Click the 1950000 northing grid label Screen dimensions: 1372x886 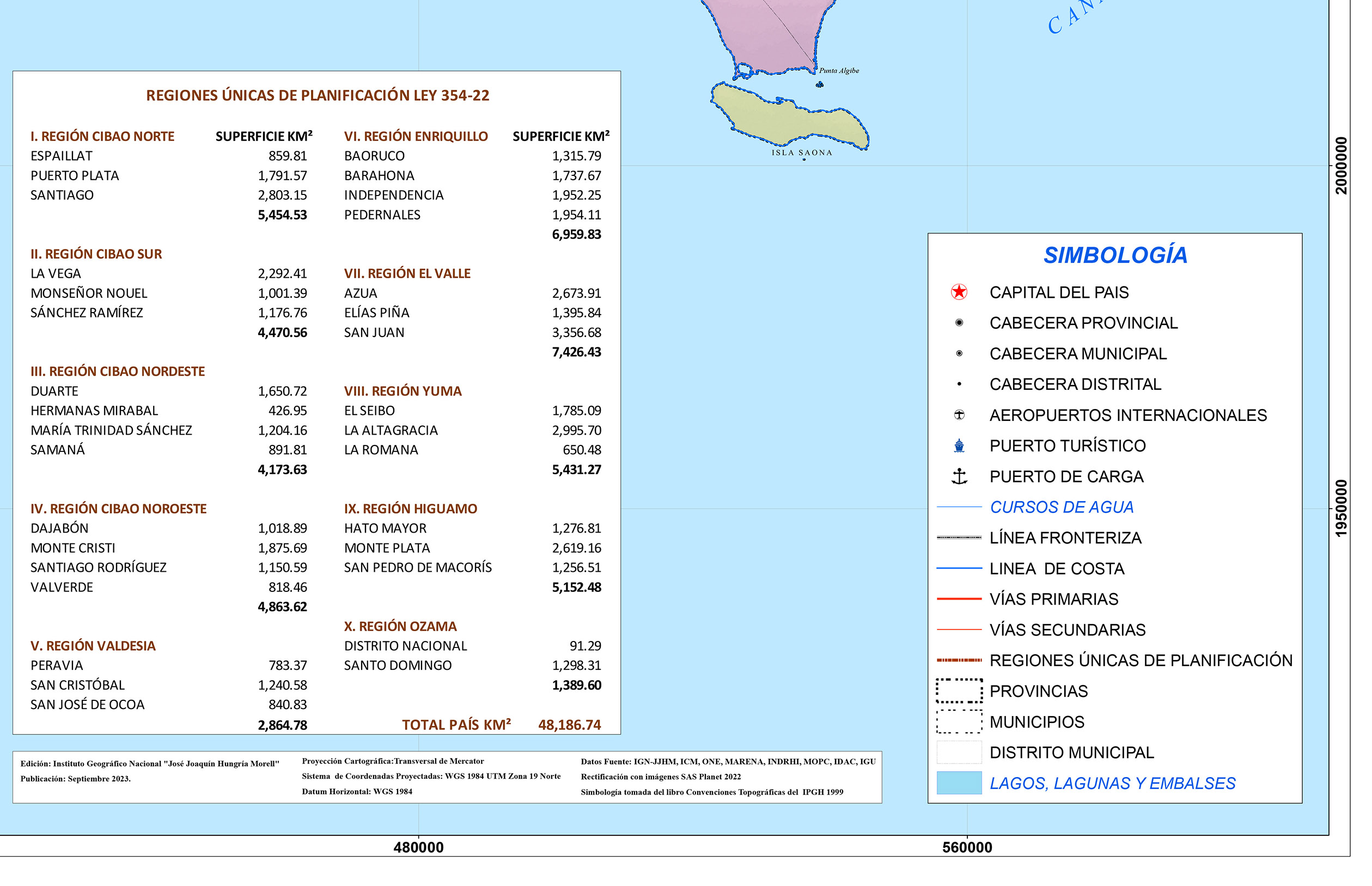1341,509
